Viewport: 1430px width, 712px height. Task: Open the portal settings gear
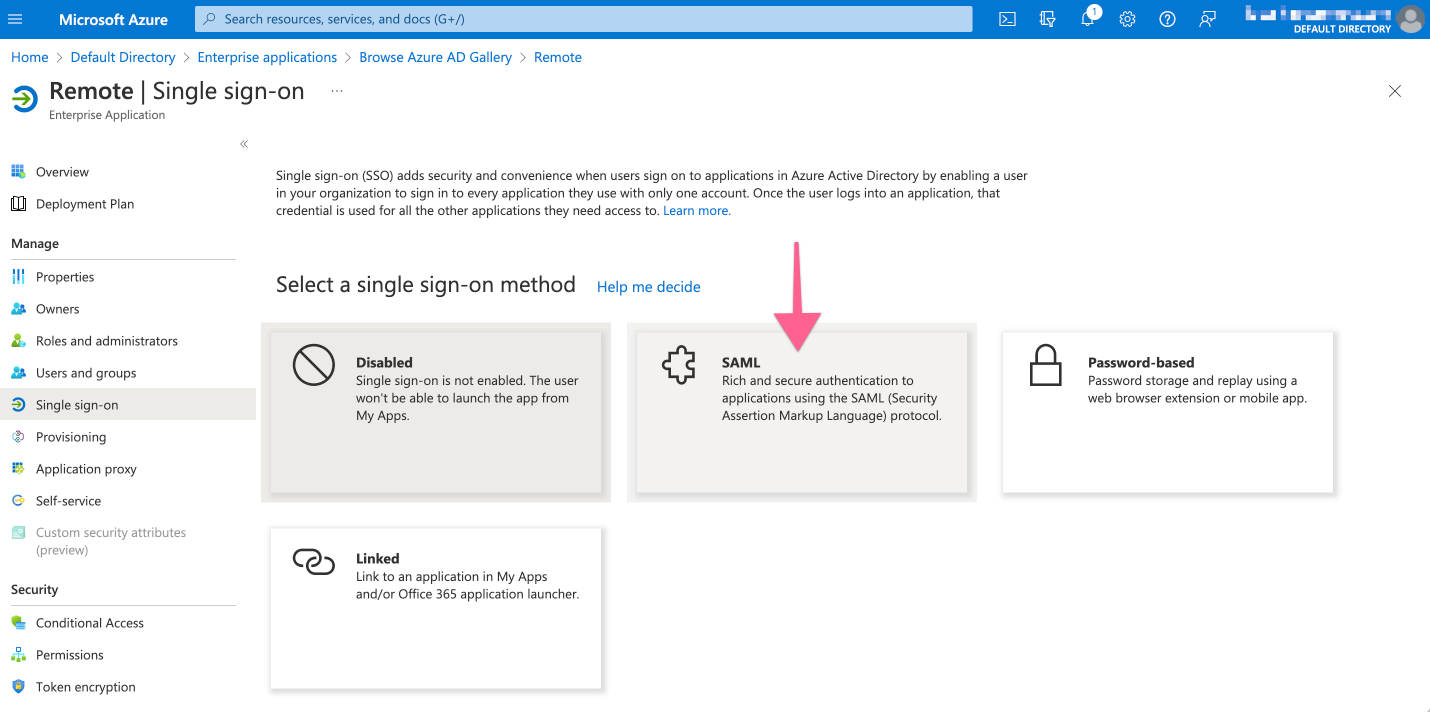point(1127,19)
